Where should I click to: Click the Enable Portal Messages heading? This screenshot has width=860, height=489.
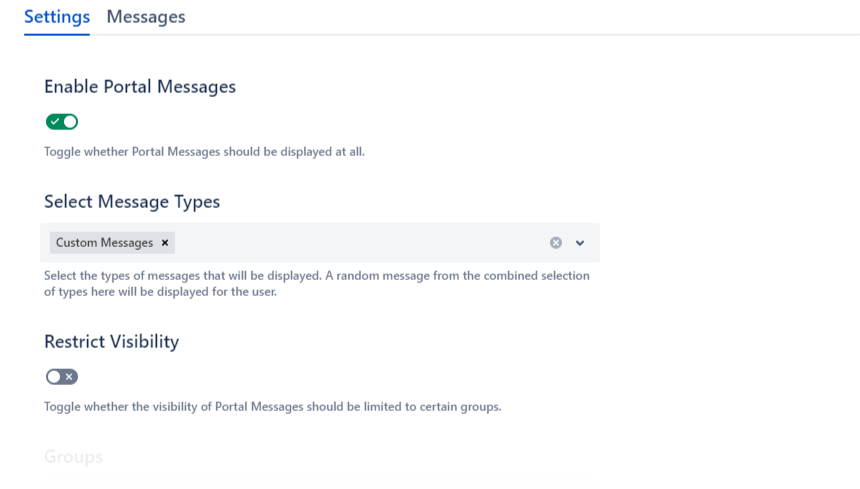140,87
